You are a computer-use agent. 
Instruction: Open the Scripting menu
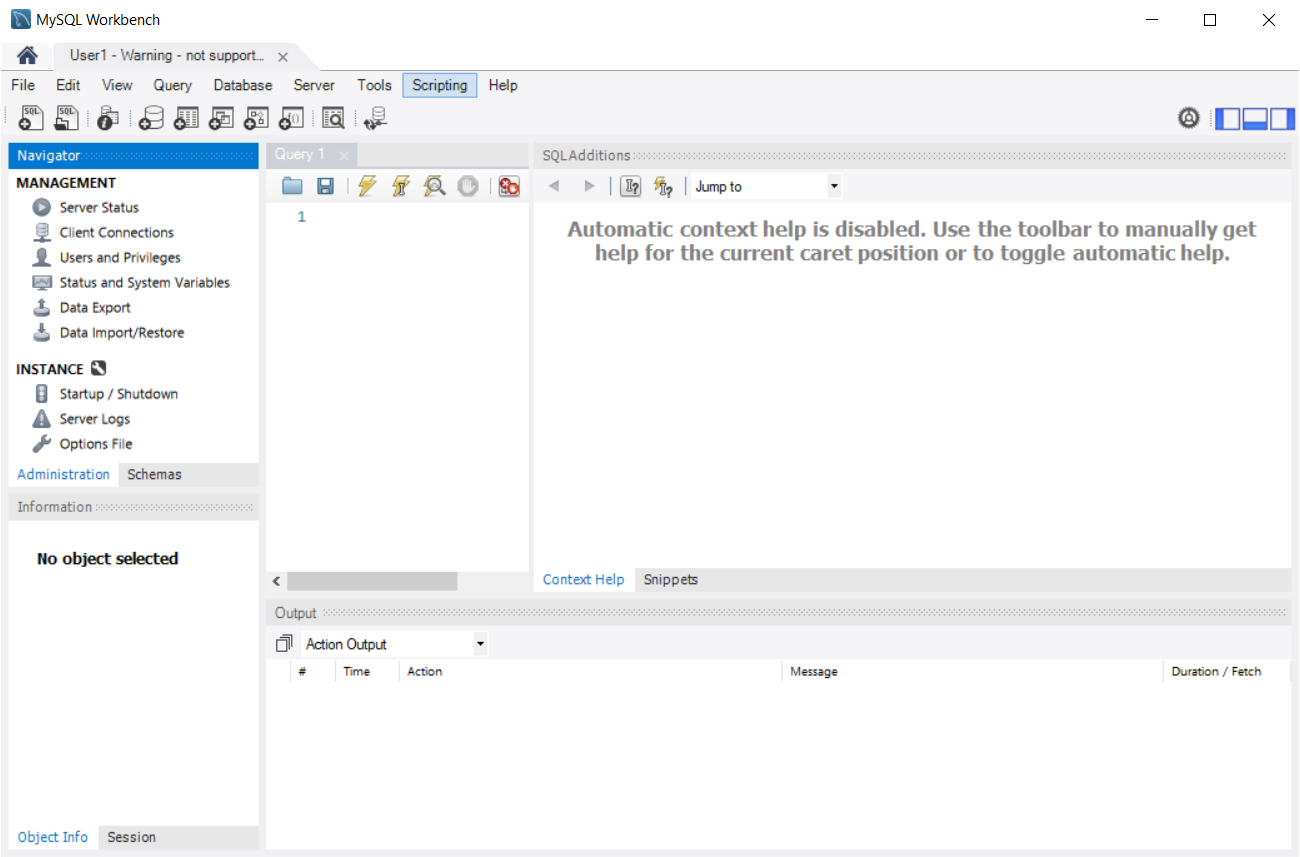pyautogui.click(x=440, y=85)
